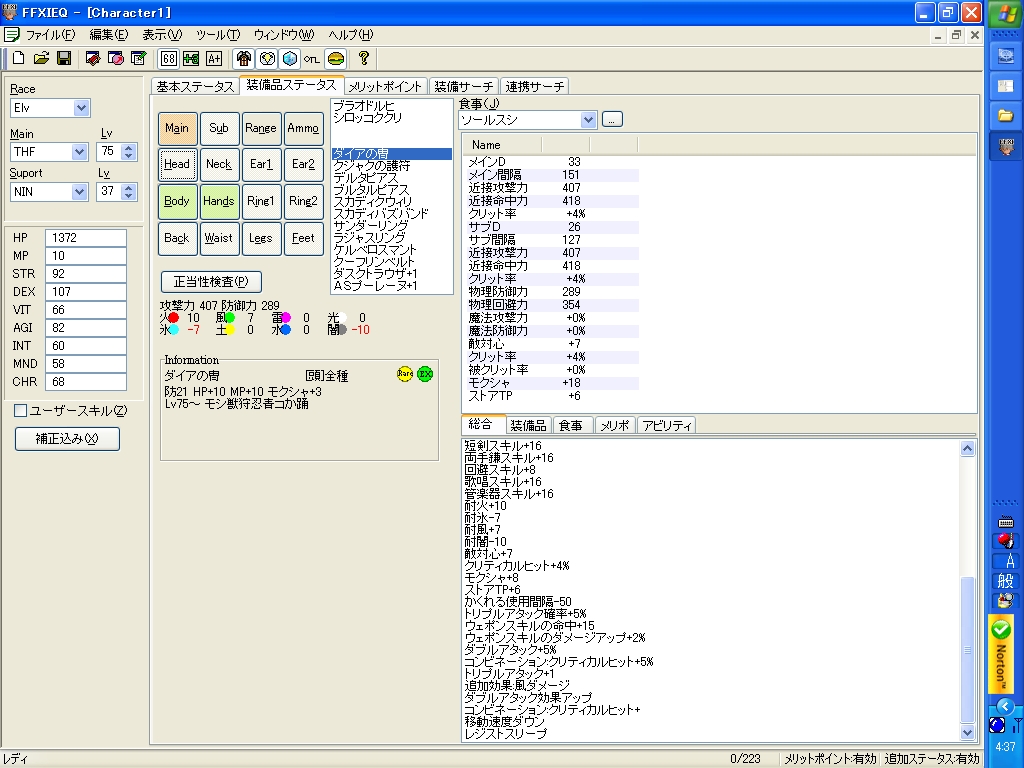Screen dimensions: 1024x768
Task: Toggle the Main equipment slot
Action: [x=177, y=129]
